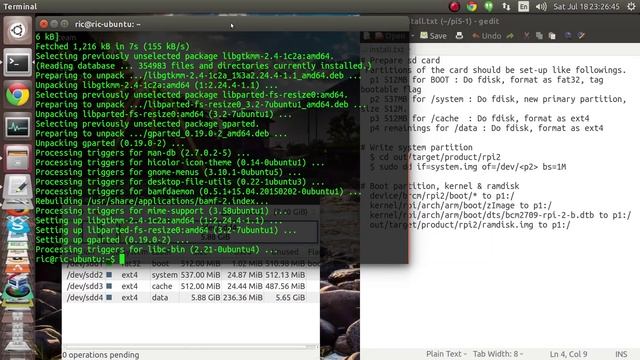Viewport: 640px width, 360px height.
Task: Click the Skype icon in the launcher
Action: [x=18, y=224]
